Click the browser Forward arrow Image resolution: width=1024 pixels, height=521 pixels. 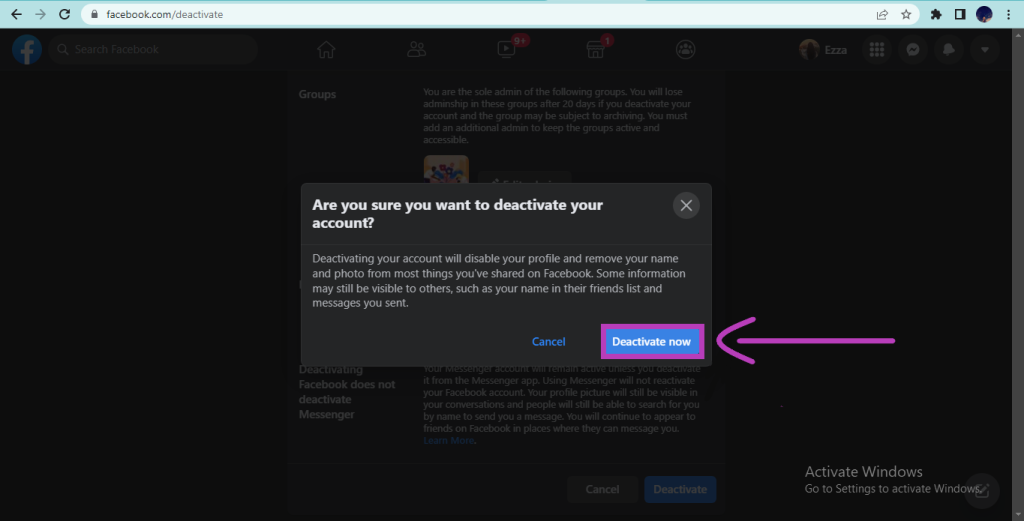(40, 14)
